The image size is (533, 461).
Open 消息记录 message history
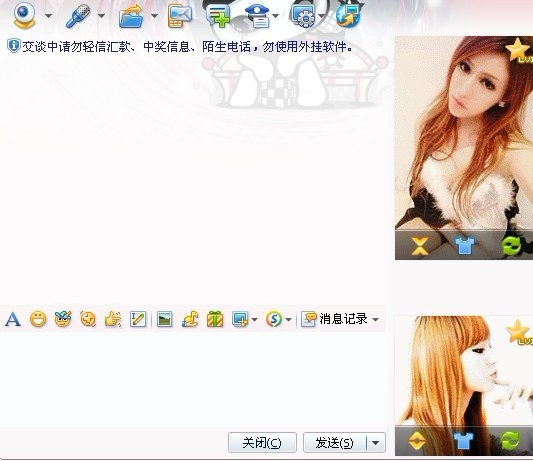334,319
